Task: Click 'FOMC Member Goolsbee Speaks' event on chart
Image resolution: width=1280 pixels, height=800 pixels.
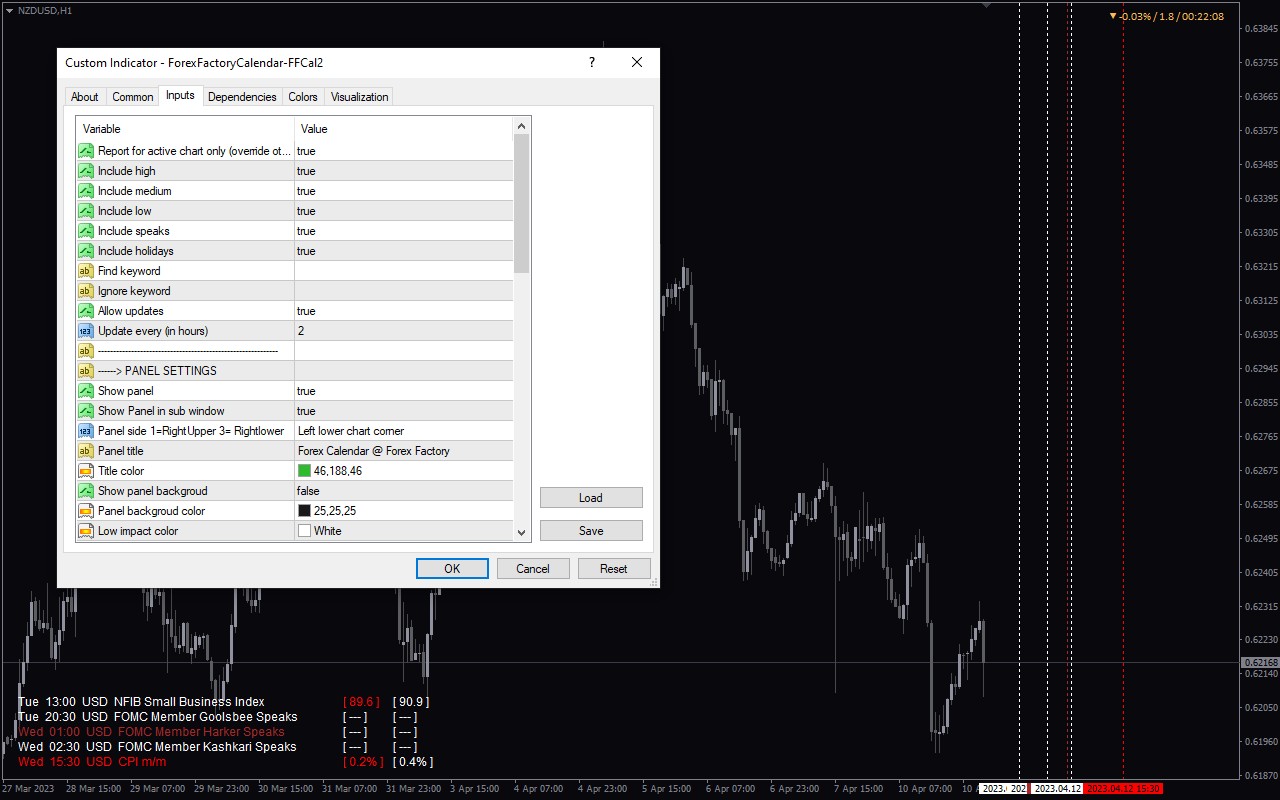Action: pyautogui.click(x=206, y=717)
